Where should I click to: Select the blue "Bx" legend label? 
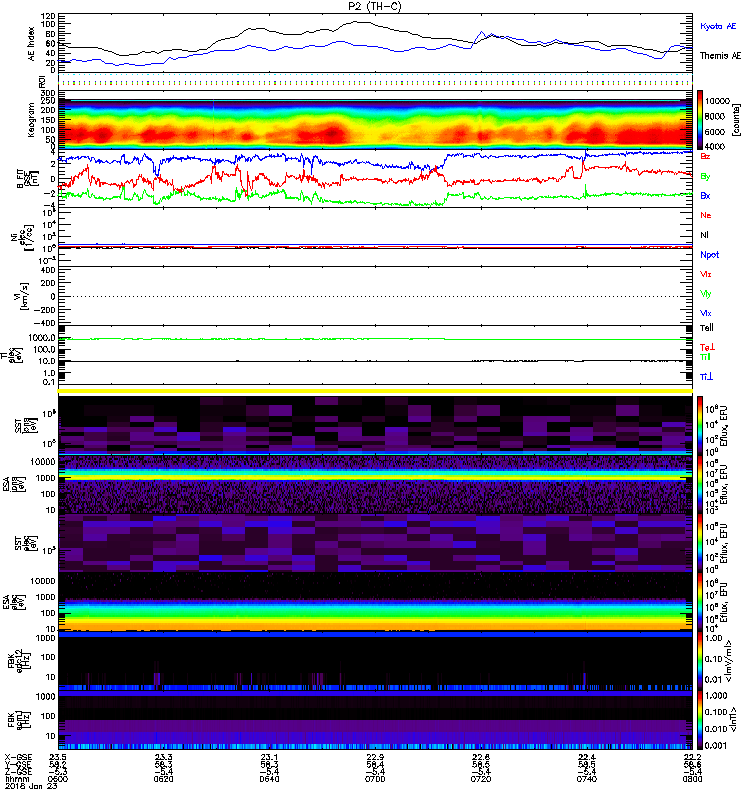point(705,195)
